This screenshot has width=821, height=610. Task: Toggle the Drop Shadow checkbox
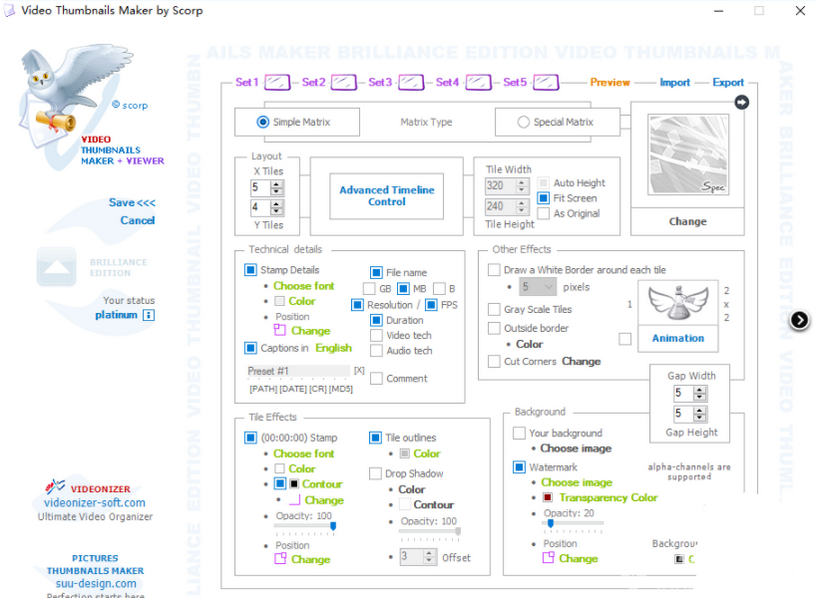[376, 474]
